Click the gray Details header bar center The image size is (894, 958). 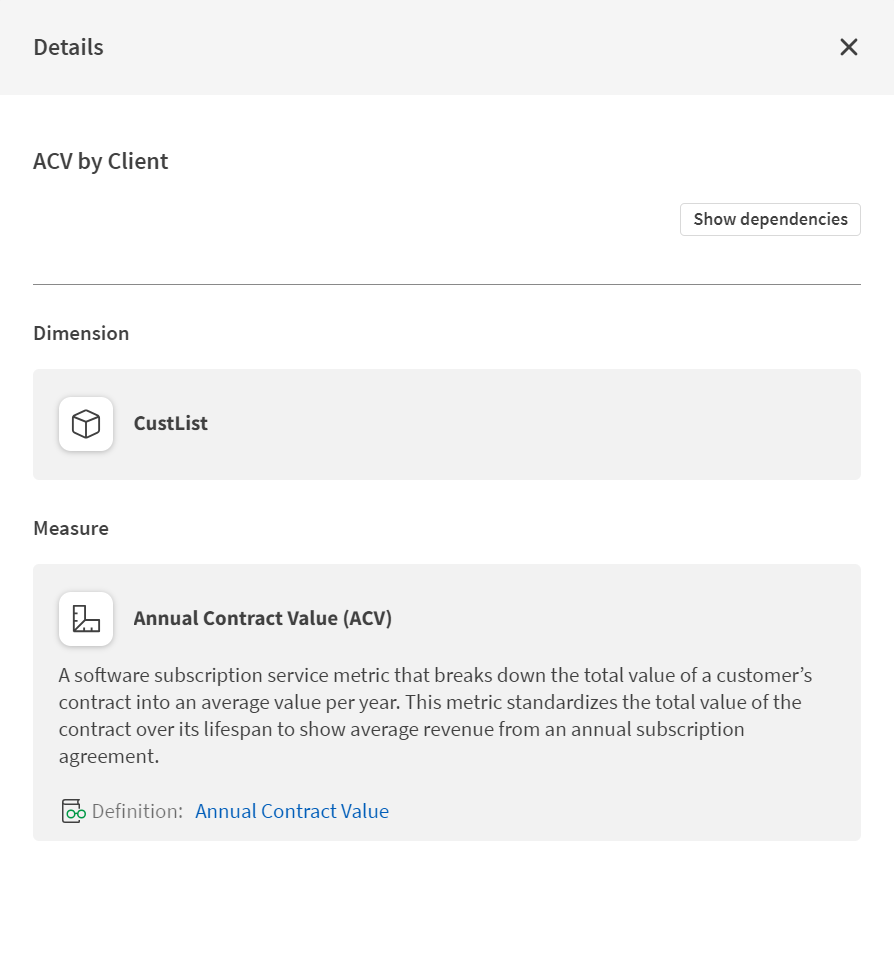(x=446, y=47)
